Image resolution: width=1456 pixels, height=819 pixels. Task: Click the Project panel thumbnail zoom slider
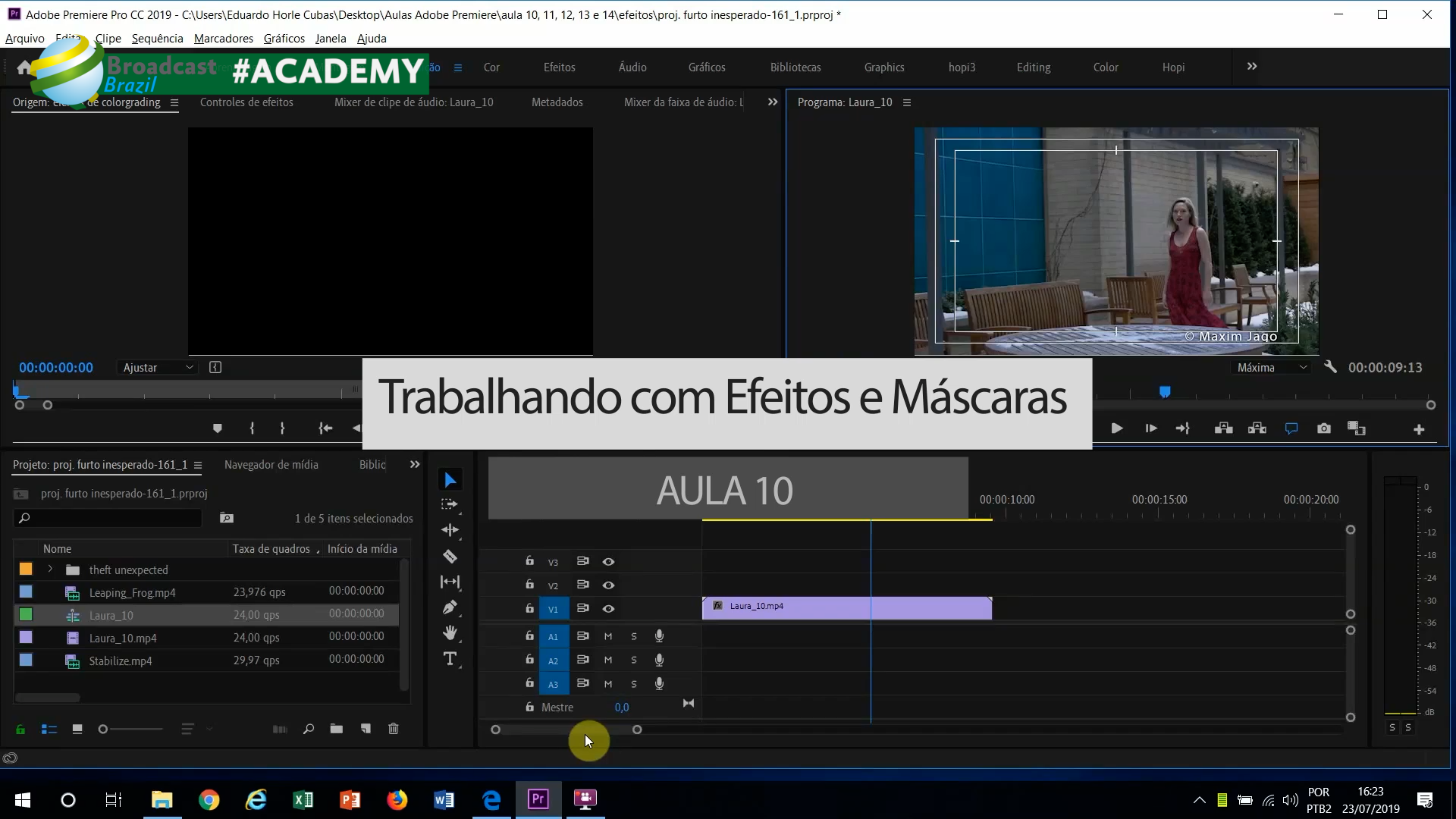pos(104,729)
